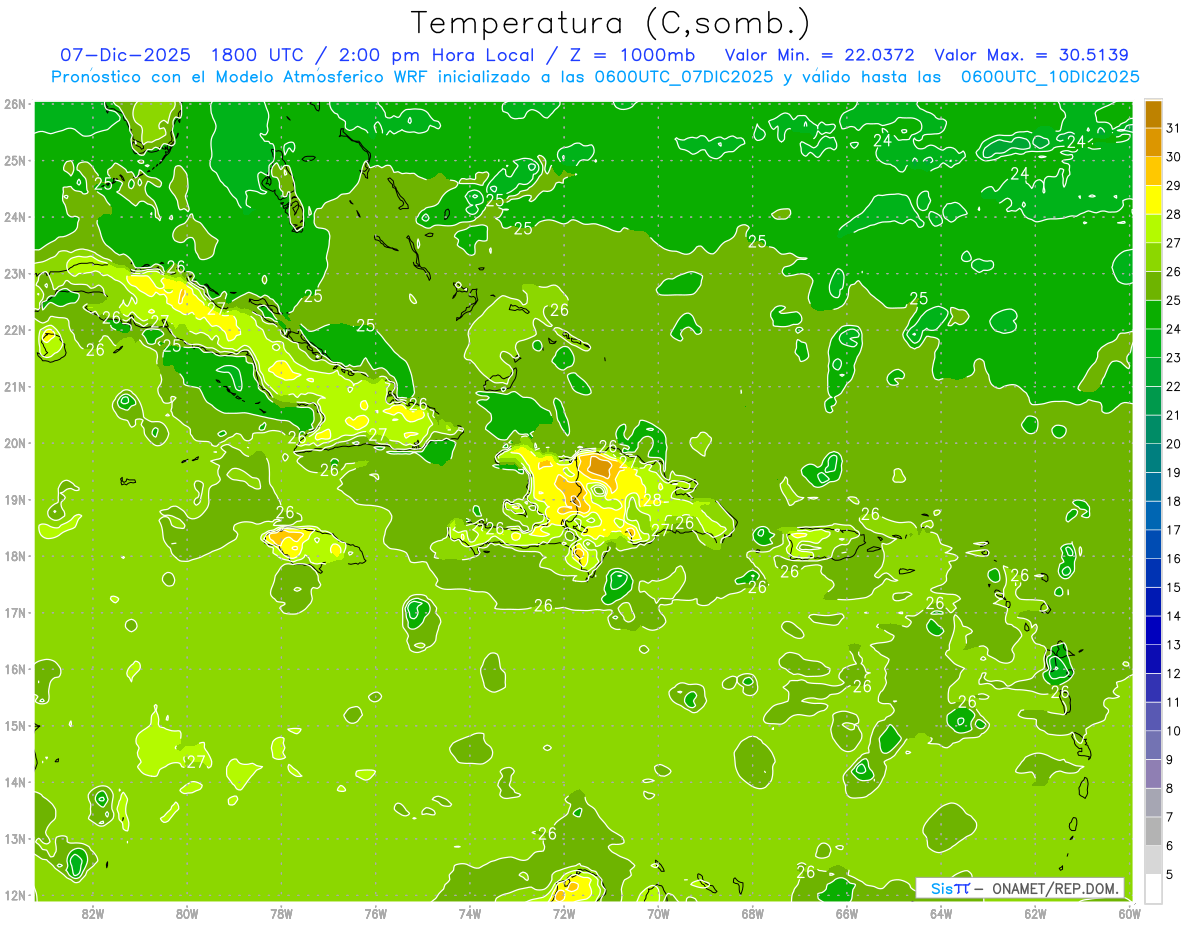Click the "15N" latitude axis label

tap(15, 725)
